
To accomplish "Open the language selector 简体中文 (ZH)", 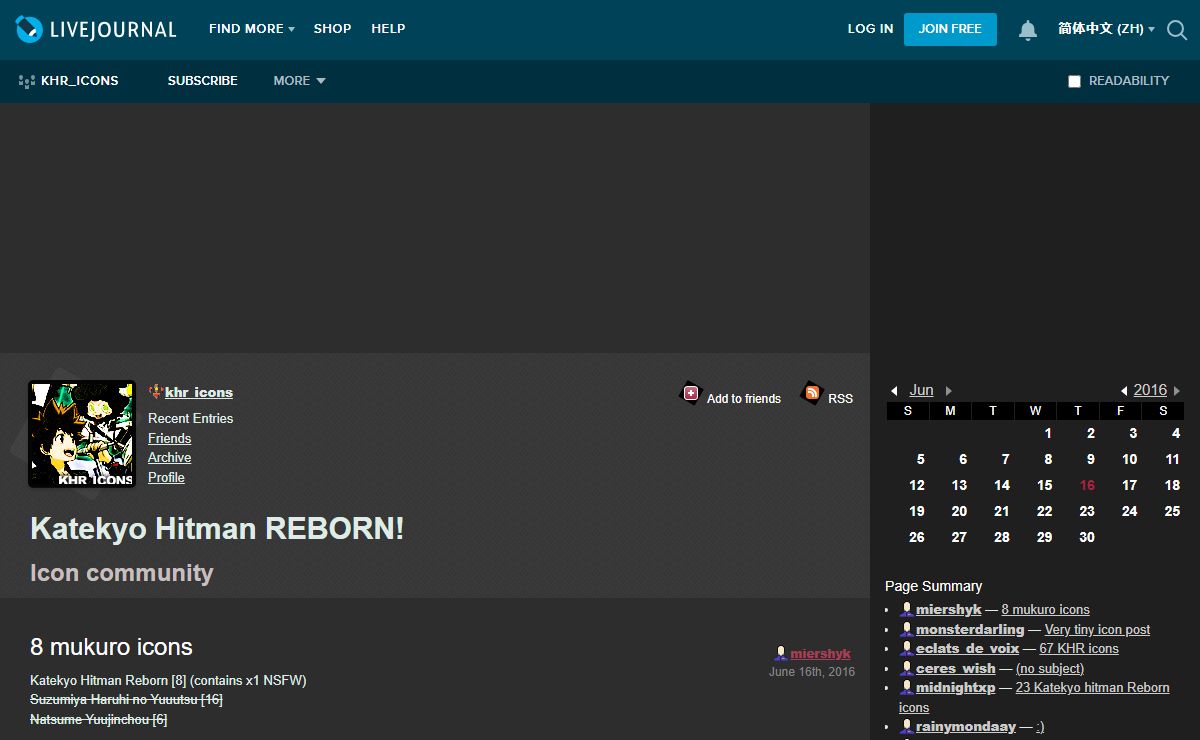I will pos(1106,29).
